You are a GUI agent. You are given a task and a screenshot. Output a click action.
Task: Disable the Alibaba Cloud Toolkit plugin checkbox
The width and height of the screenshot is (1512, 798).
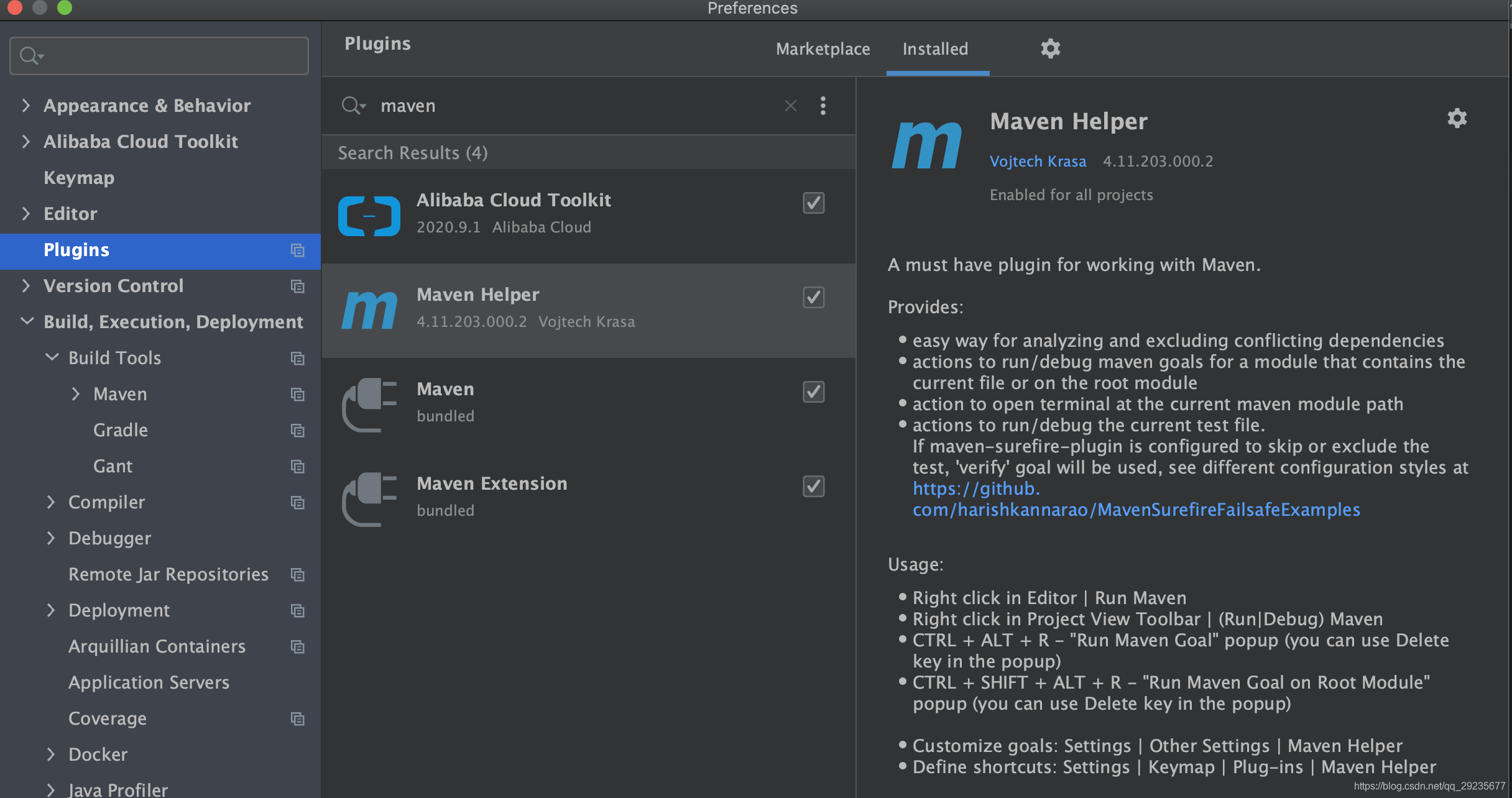click(x=813, y=203)
